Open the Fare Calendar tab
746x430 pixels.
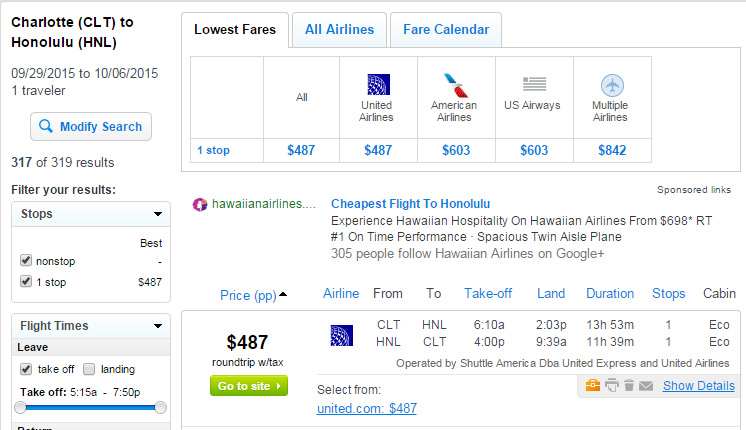tap(446, 29)
